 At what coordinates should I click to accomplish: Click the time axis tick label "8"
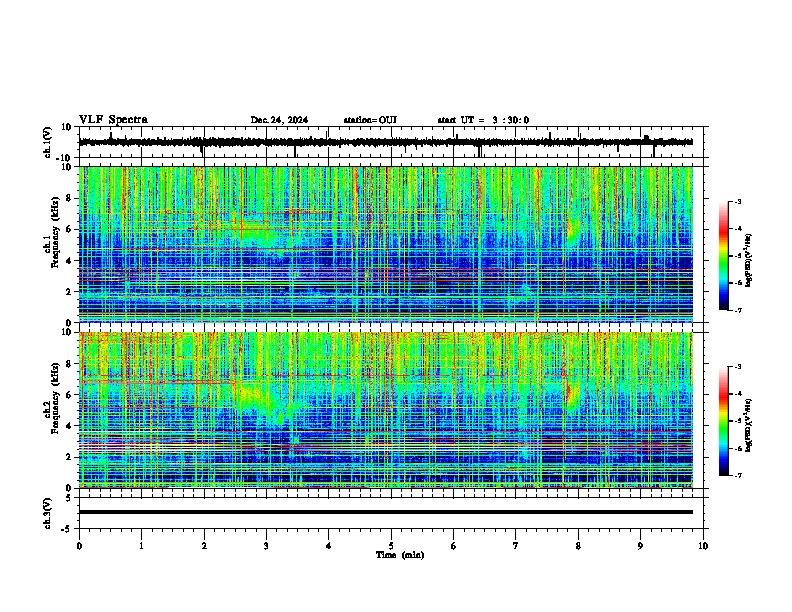point(578,546)
